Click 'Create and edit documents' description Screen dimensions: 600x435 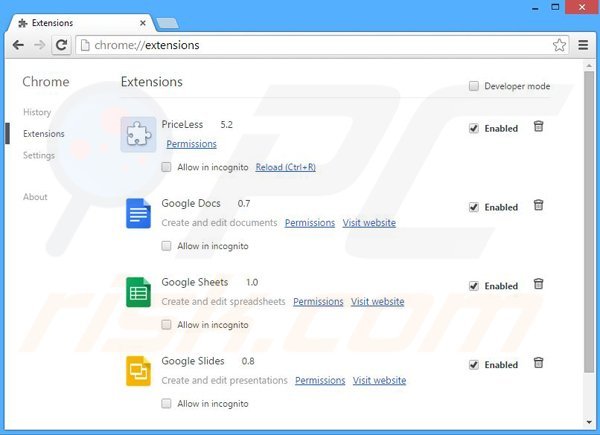(x=219, y=223)
